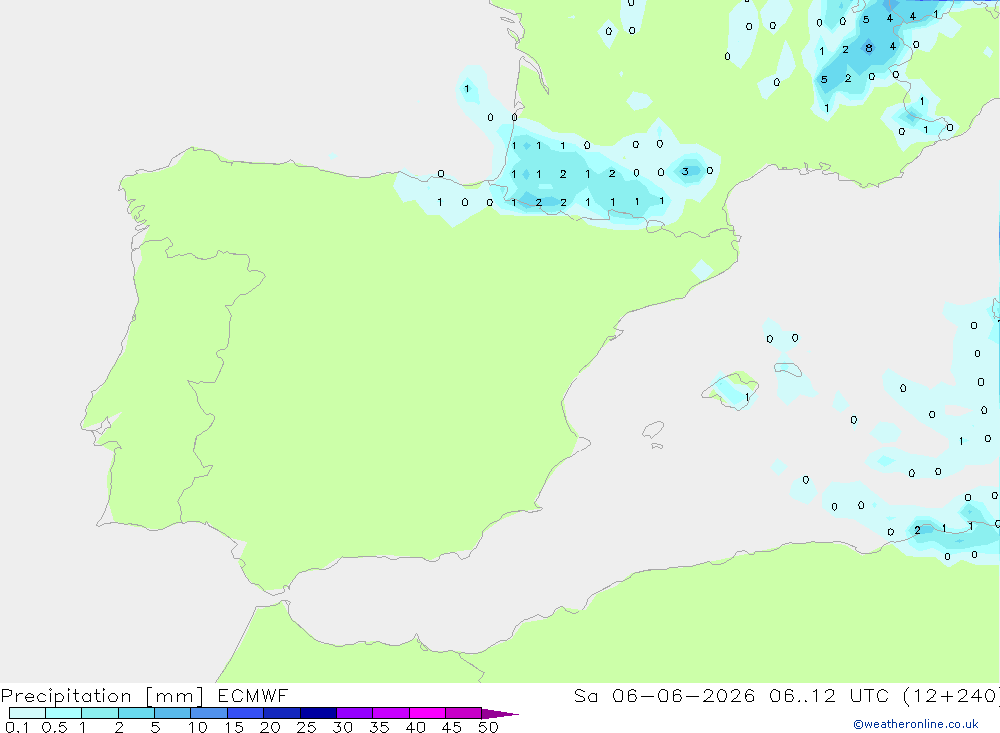Click the 40–45 mm legend color swatch
The height and width of the screenshot is (733, 1000).
[427, 713]
